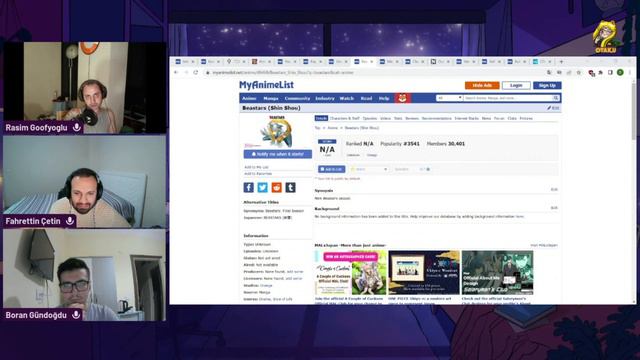Viewport: 640px width, 360px height.
Task: Click the Otaku channel logo
Action: tap(607, 37)
